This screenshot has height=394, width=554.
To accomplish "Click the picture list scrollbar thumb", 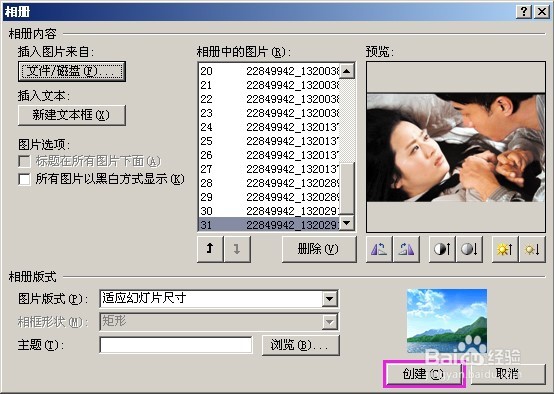I will (347, 189).
